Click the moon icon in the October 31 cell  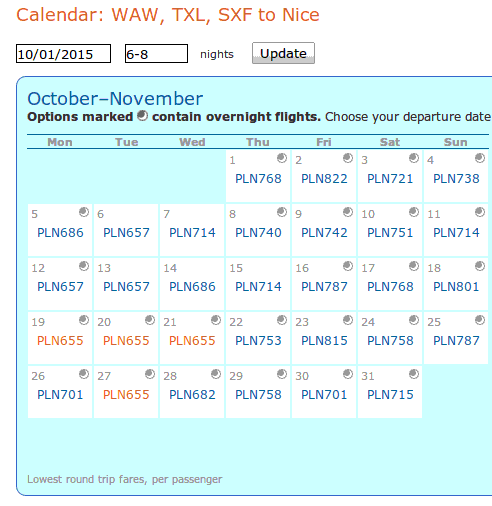point(414,374)
